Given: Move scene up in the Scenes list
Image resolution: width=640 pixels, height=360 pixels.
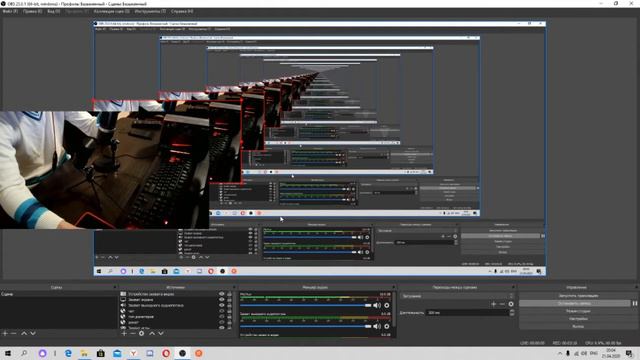Looking at the screenshot, I should click(24, 333).
